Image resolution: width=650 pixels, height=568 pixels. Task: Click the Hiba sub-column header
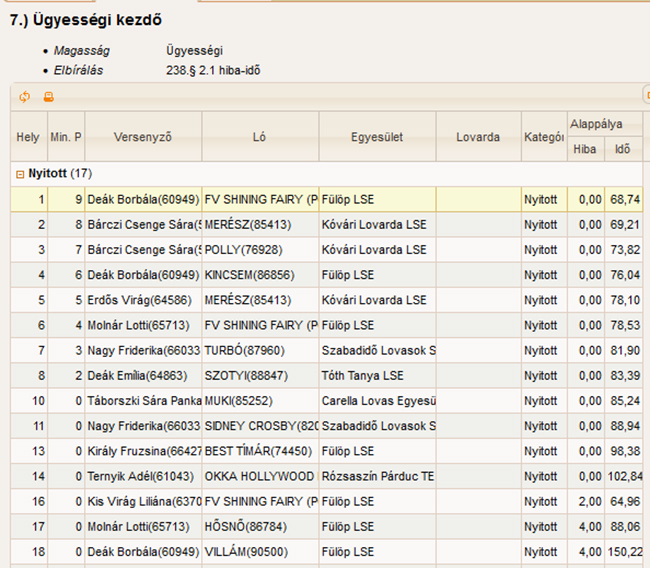(x=584, y=149)
